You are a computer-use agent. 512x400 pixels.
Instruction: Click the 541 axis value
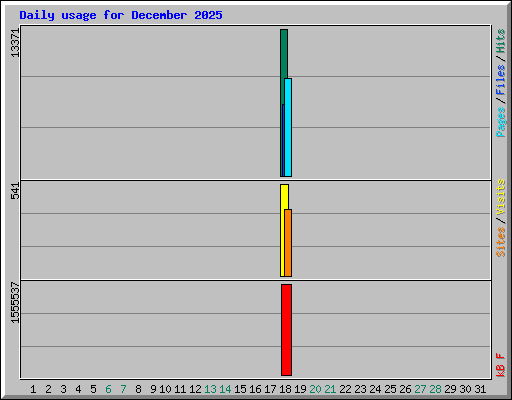tap(15, 191)
